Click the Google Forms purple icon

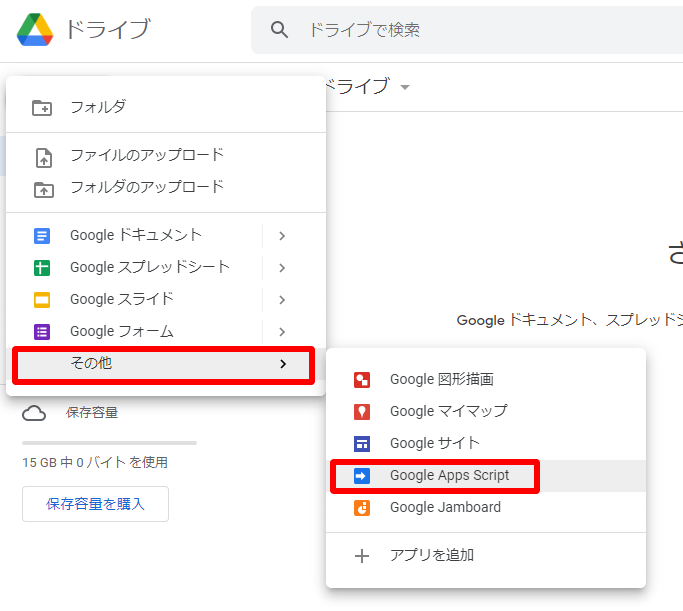(x=42, y=332)
